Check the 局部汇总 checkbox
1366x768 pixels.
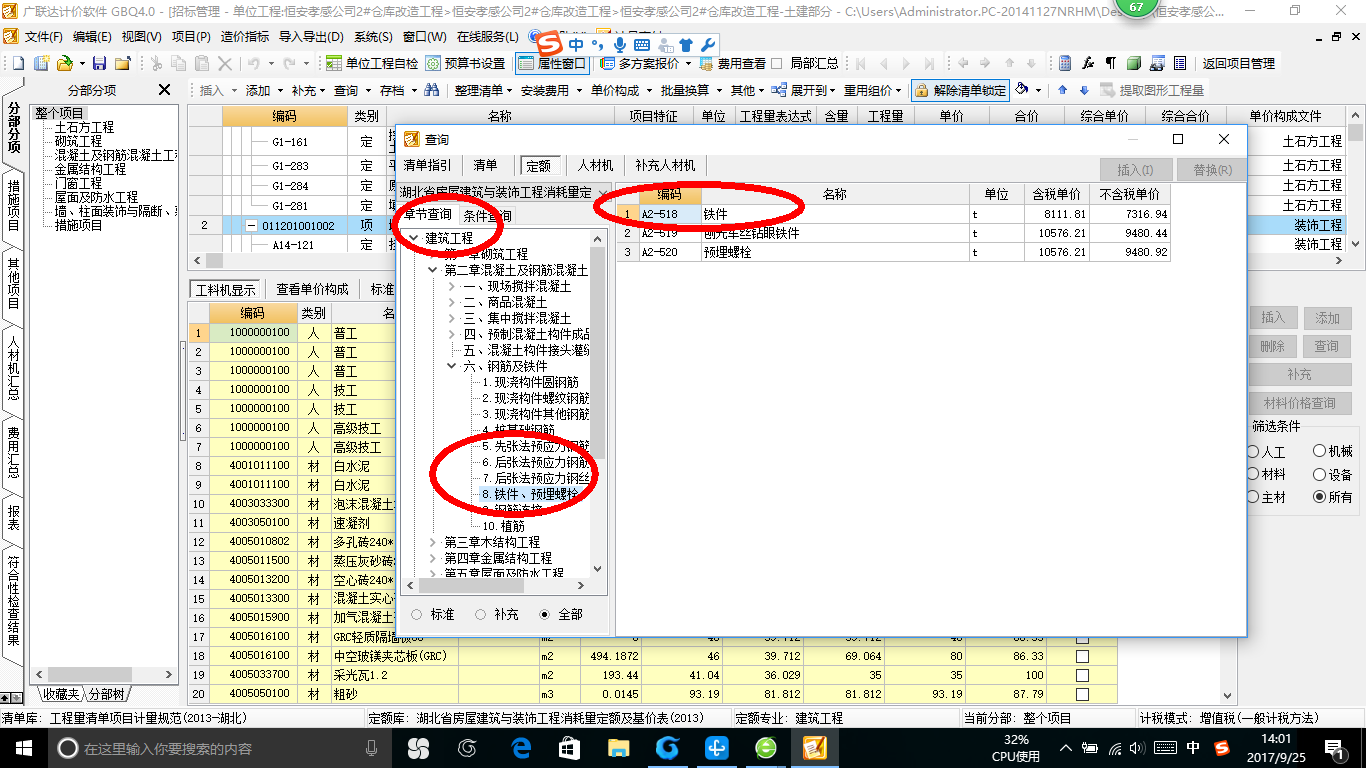point(778,63)
